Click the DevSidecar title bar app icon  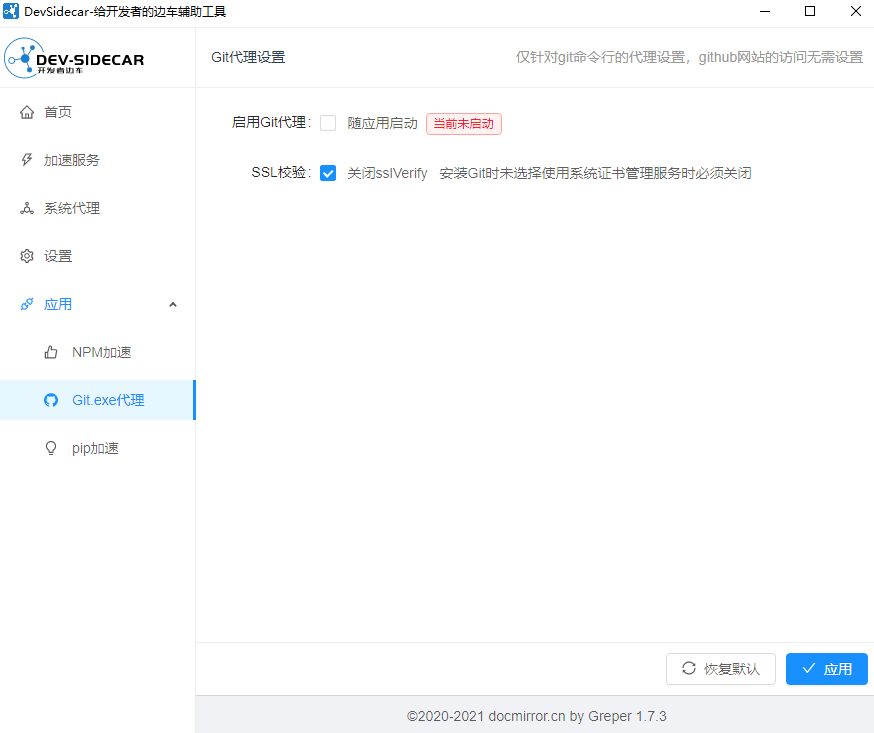coord(11,11)
